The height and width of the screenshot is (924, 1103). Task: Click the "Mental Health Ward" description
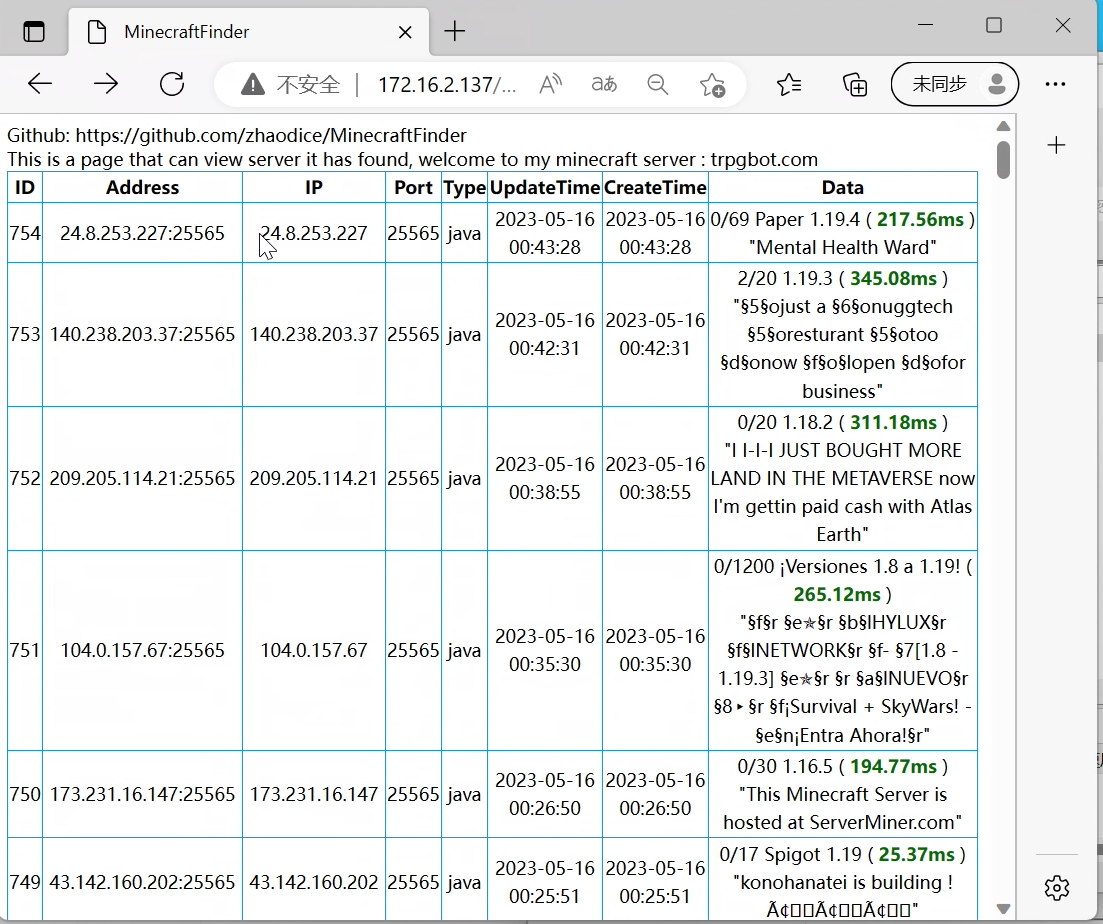tap(843, 248)
